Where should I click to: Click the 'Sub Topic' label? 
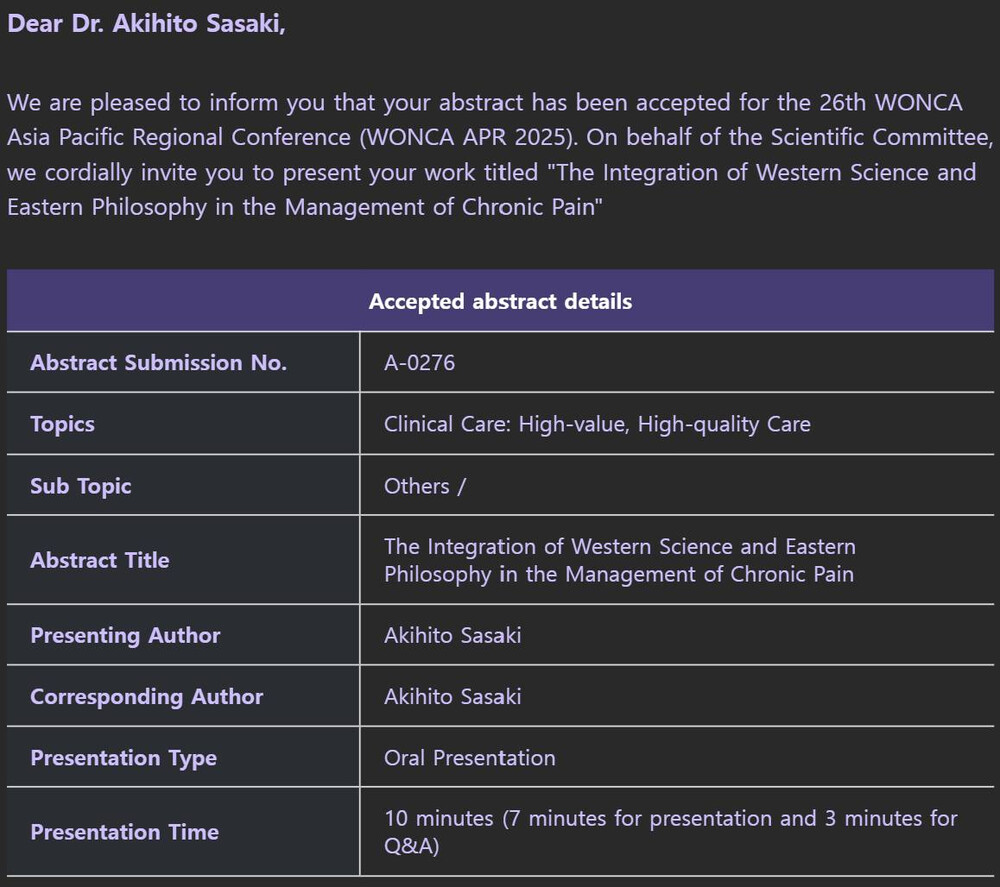(x=81, y=486)
